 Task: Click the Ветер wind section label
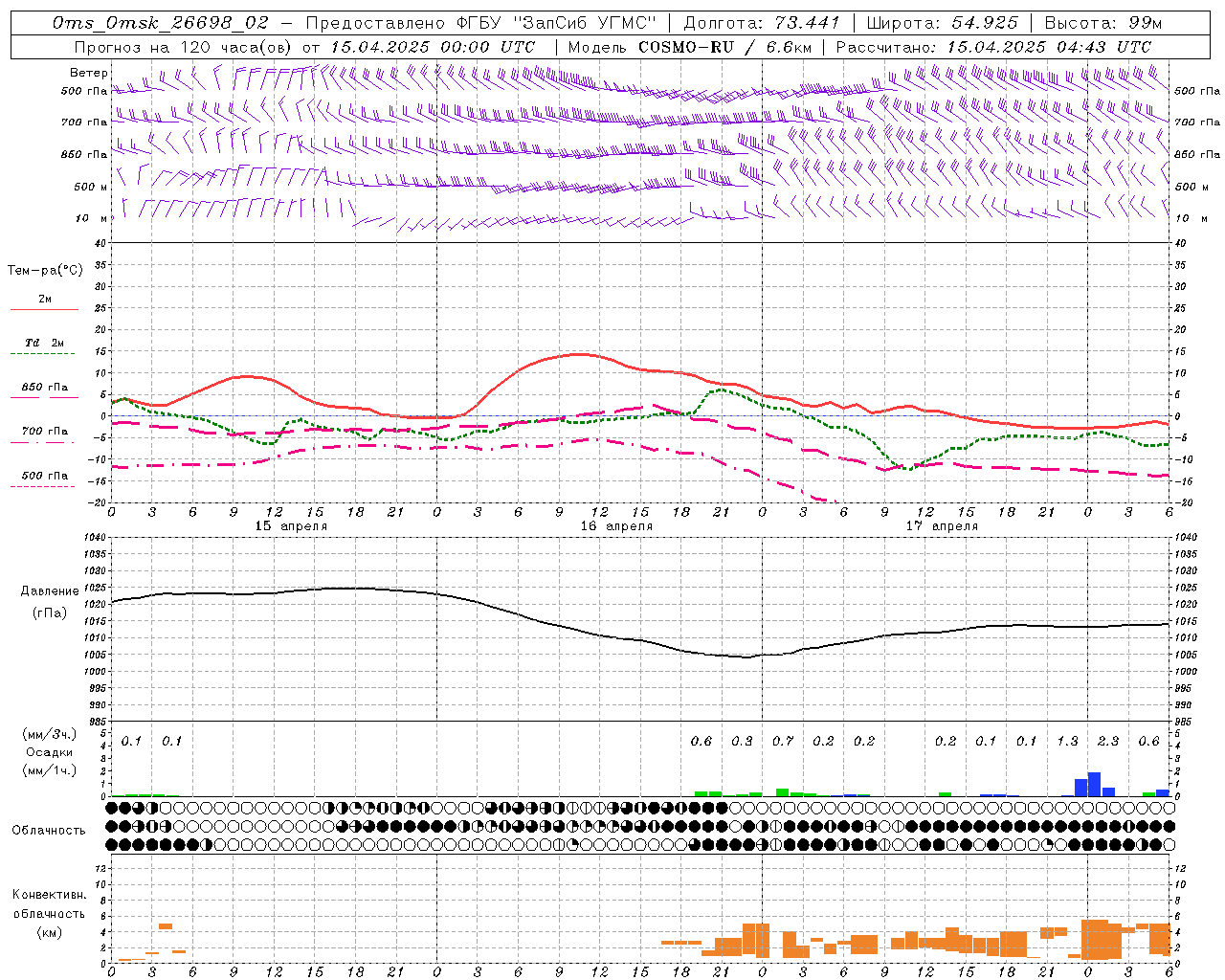[89, 73]
